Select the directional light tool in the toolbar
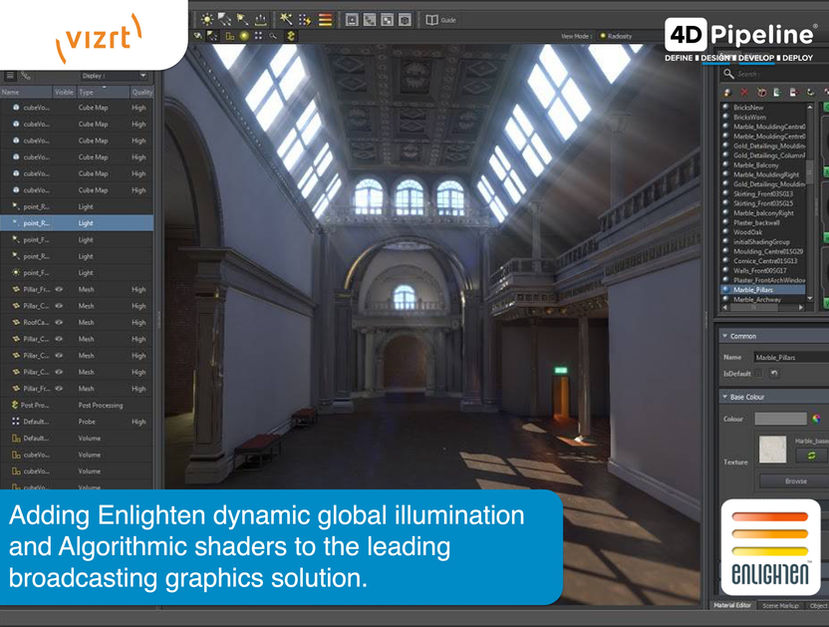829x627 pixels. (x=225, y=20)
